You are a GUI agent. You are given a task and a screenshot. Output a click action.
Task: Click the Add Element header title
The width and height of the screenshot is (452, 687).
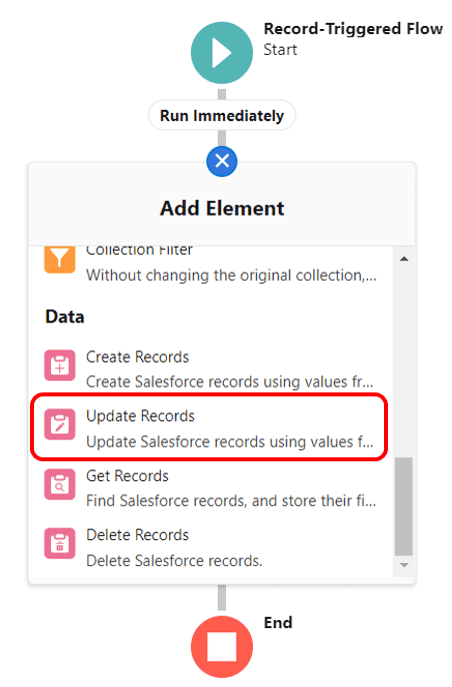coord(222,208)
